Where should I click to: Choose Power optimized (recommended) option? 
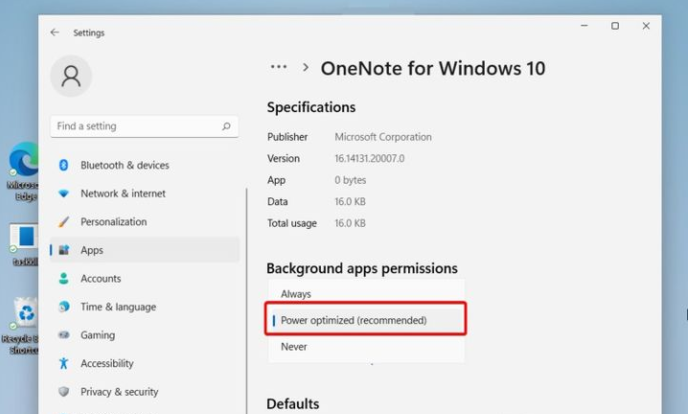(x=366, y=320)
